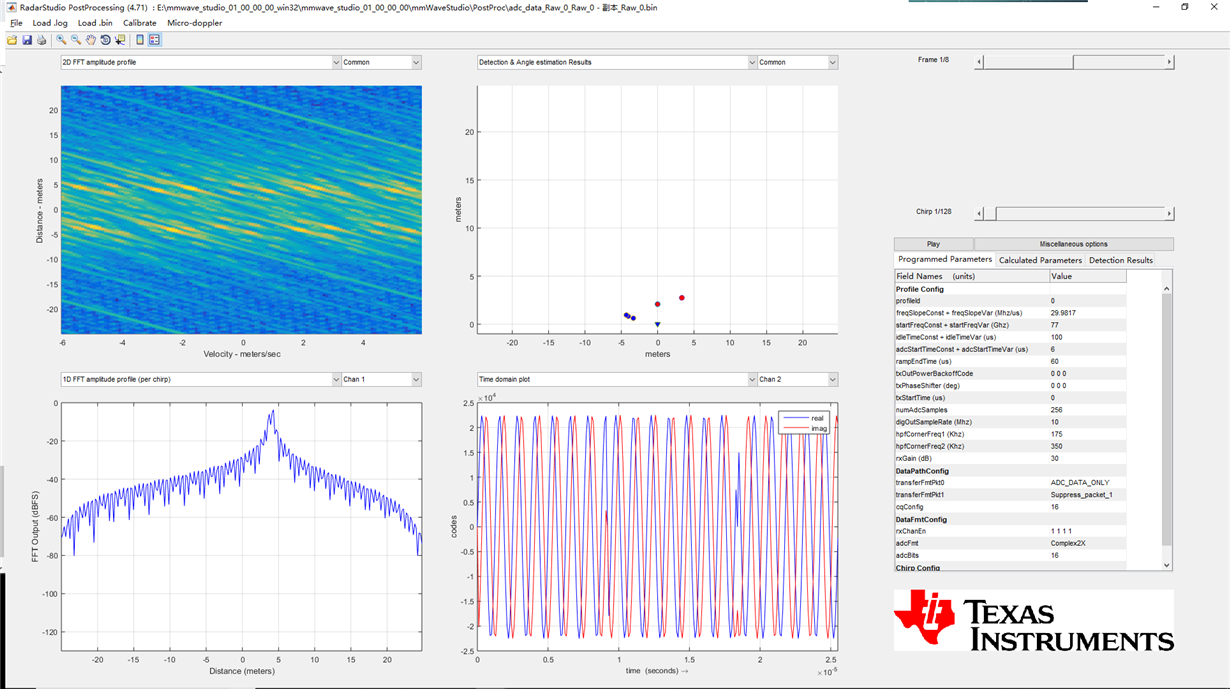Click the Chirp slider left arrow
The height and width of the screenshot is (689, 1230).
[980, 213]
